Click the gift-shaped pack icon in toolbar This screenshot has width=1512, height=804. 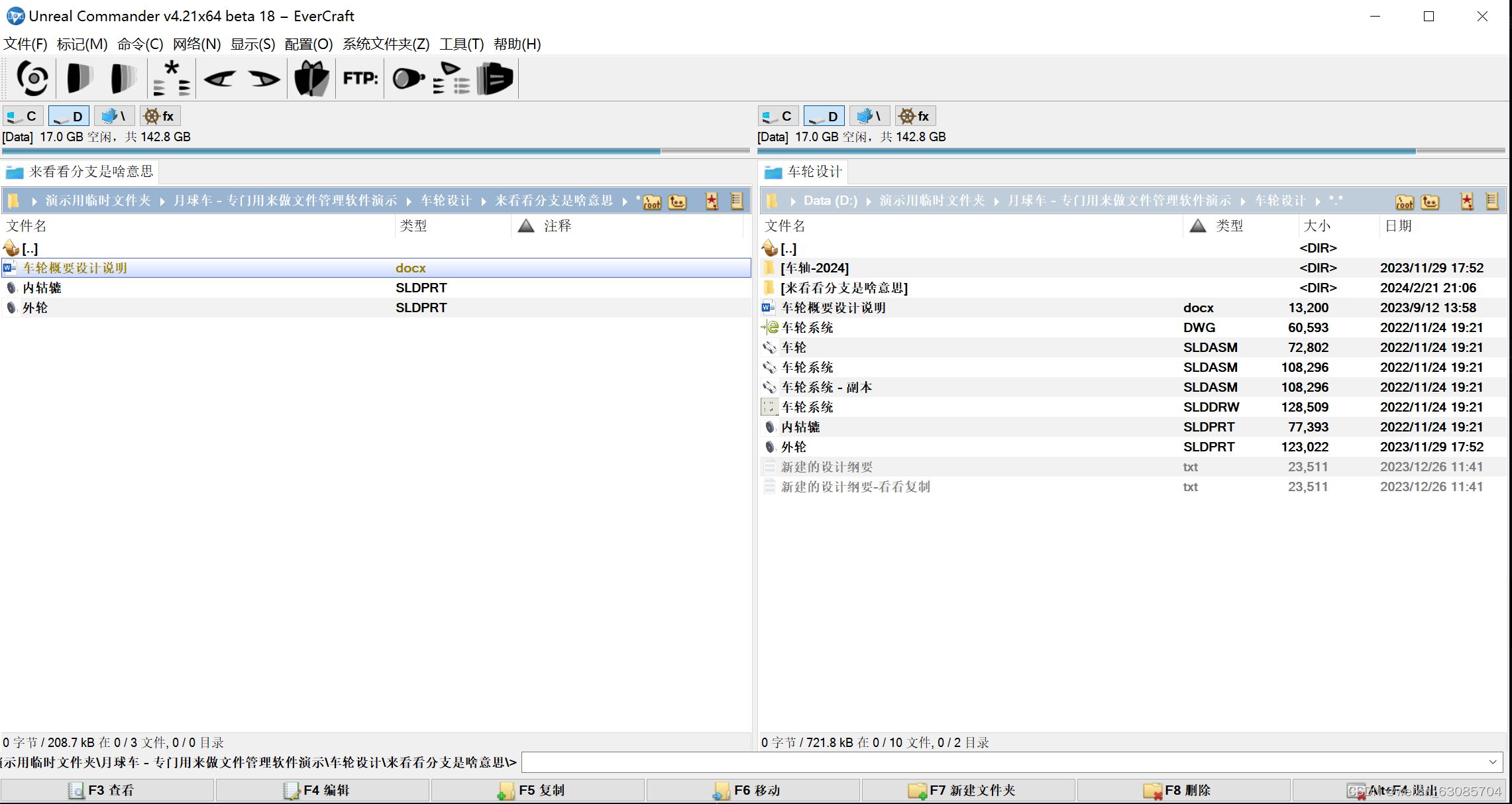click(x=311, y=78)
